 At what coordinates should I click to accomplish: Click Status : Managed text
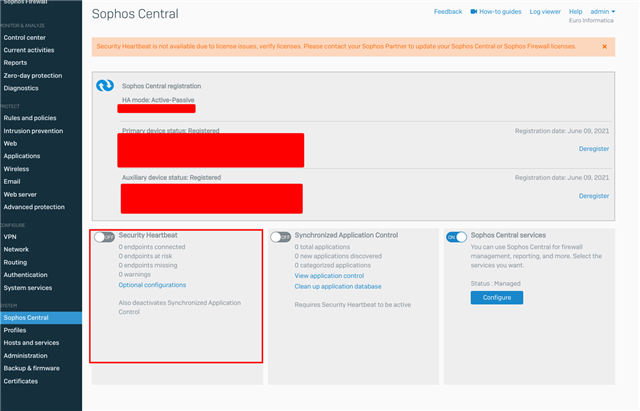[x=495, y=283]
